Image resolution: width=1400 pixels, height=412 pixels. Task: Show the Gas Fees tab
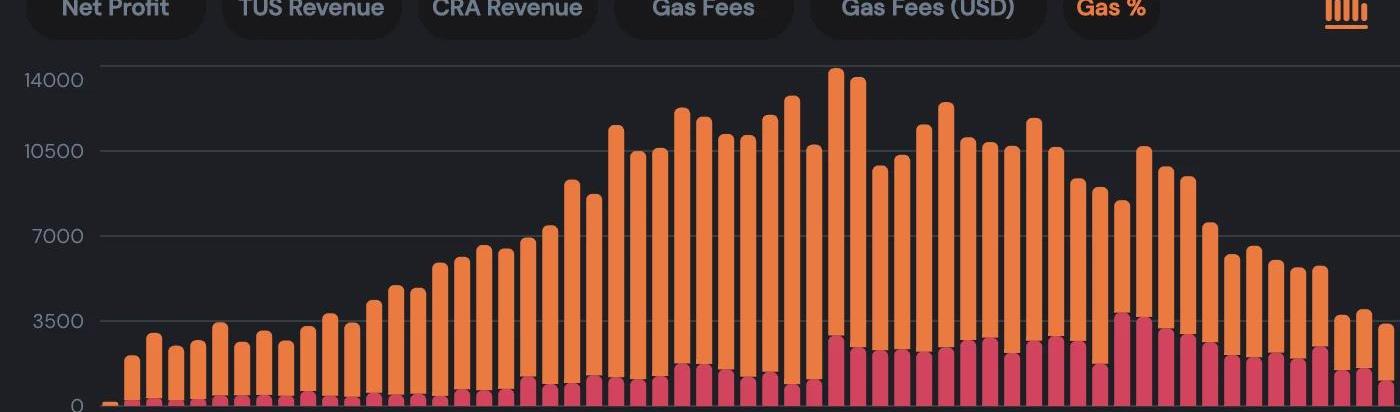[703, 10]
